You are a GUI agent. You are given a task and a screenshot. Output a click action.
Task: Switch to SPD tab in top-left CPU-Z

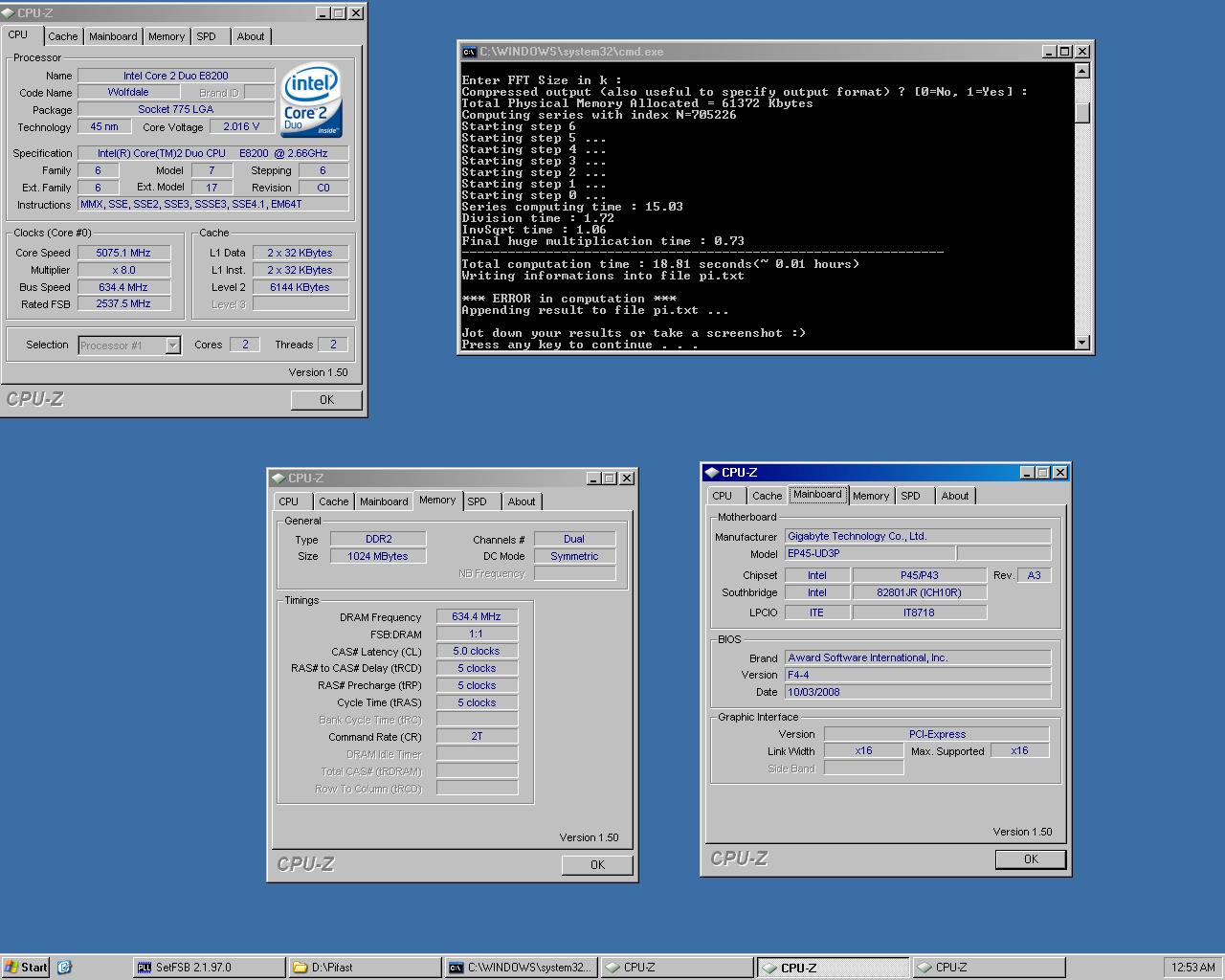click(207, 36)
